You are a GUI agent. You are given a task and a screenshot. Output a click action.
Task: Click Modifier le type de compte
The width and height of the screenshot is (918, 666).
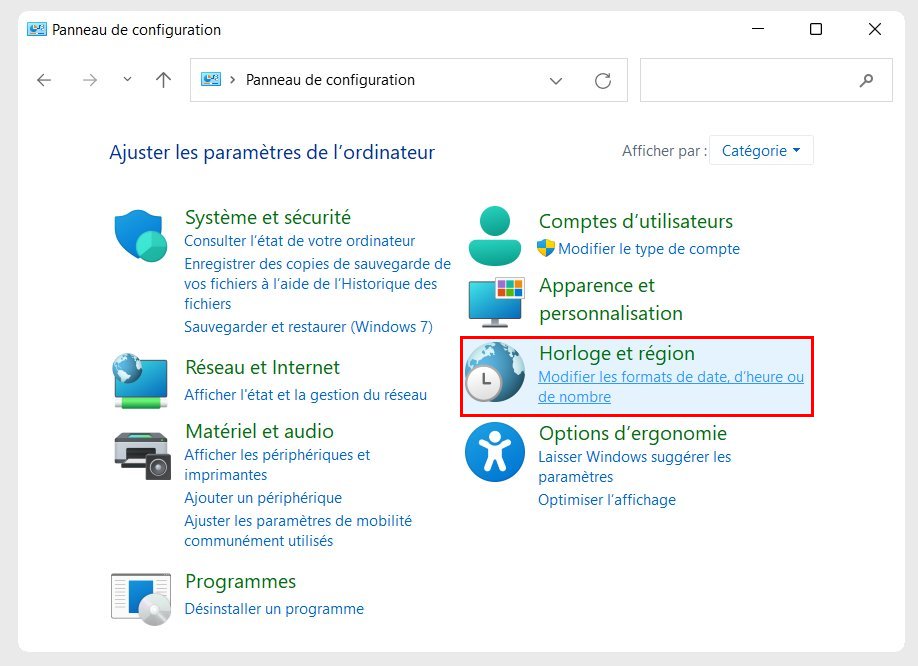649,249
